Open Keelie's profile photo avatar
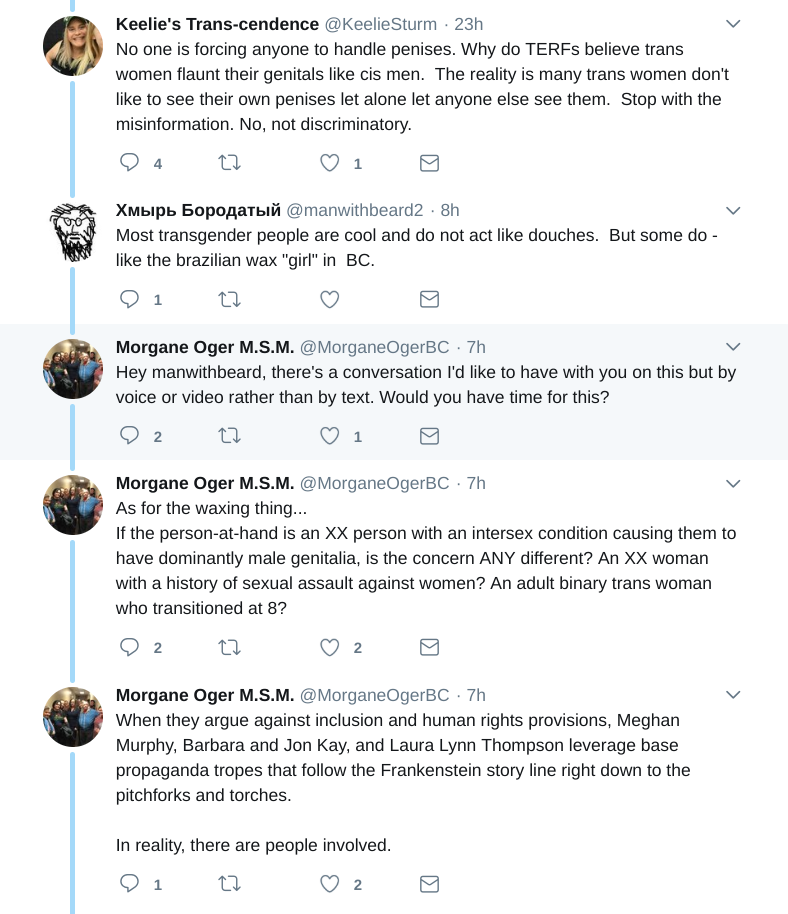 73,46
